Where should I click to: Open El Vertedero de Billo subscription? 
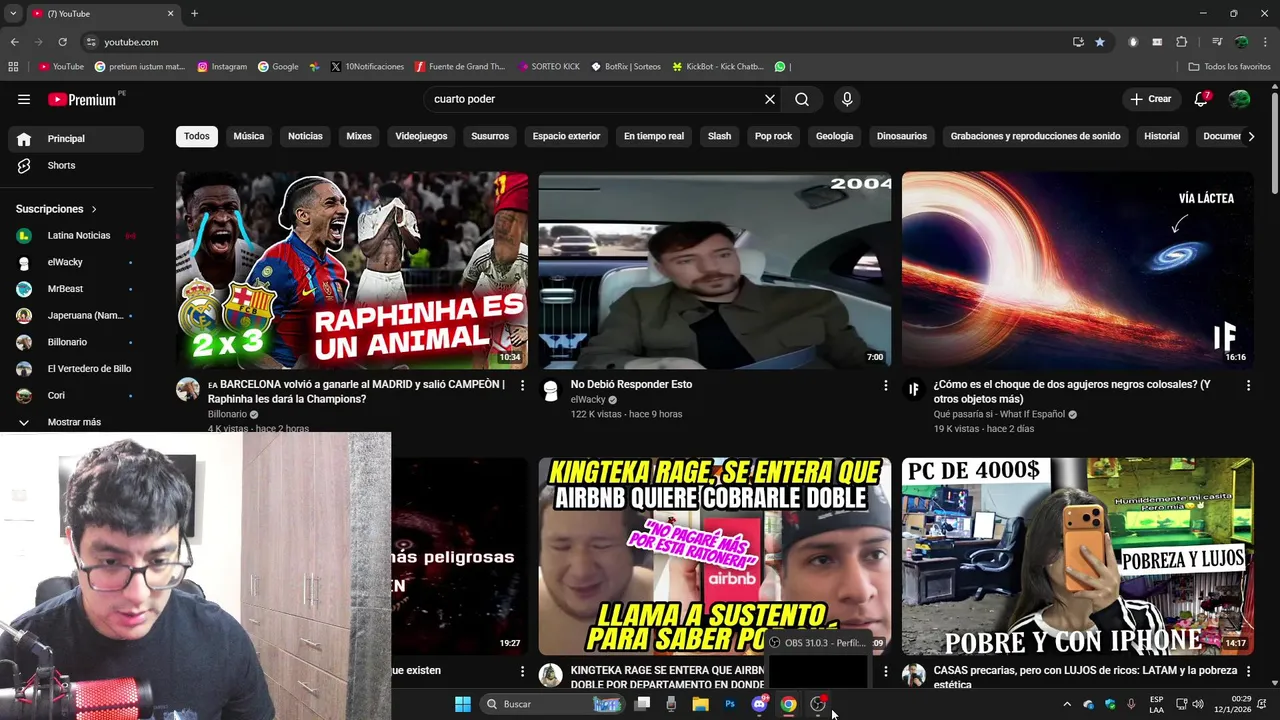(x=76, y=368)
